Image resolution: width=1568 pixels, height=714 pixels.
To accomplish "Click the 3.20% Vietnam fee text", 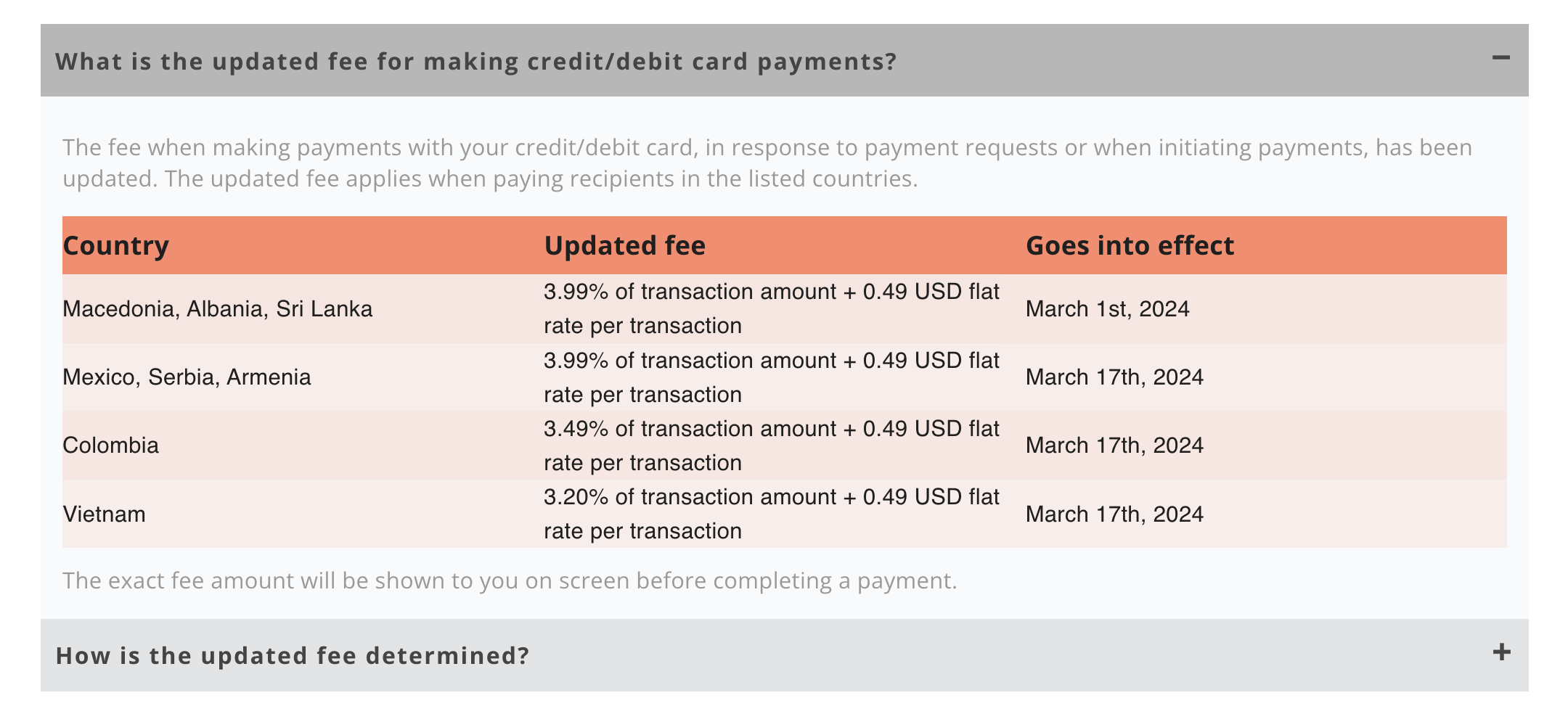I will (772, 514).
